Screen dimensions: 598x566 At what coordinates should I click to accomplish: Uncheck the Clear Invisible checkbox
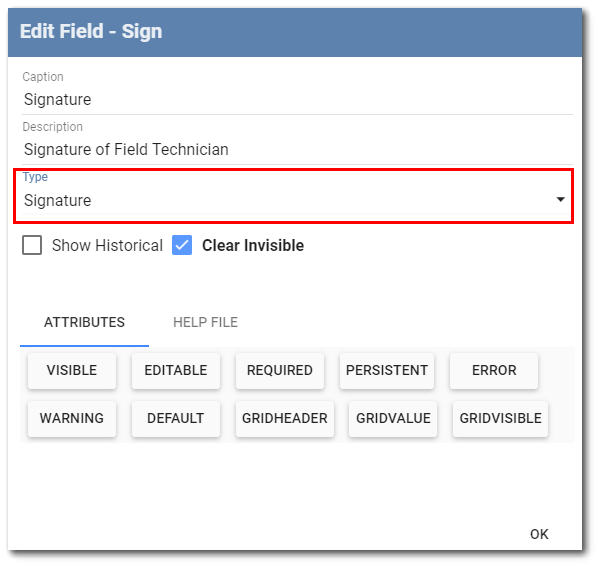[x=182, y=245]
